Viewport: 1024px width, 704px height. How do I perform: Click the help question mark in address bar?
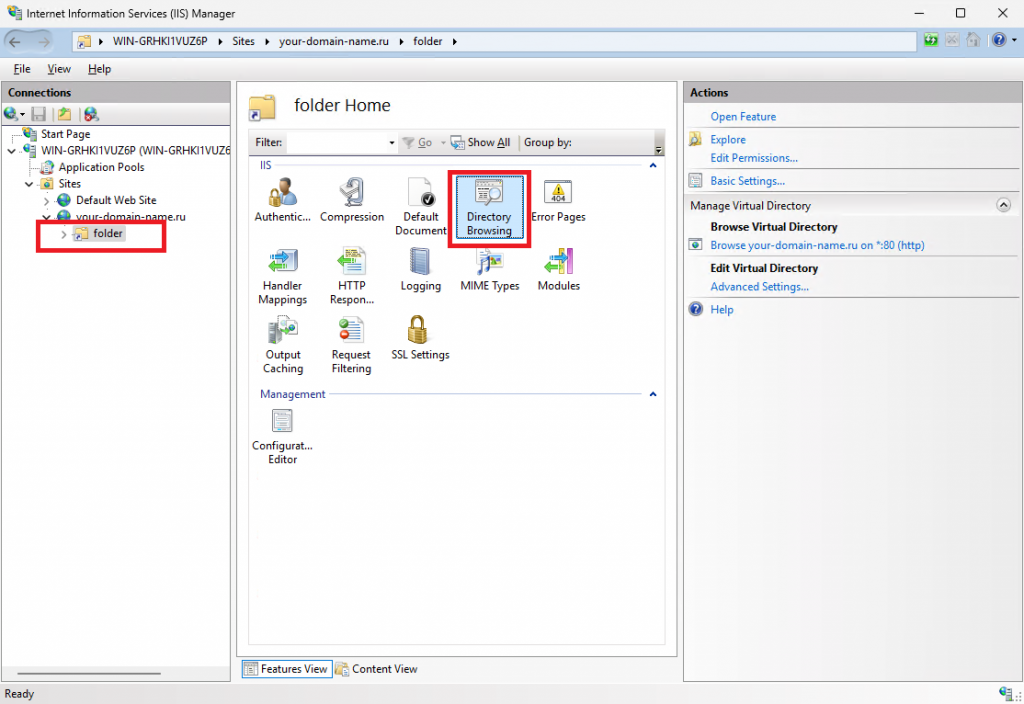pos(999,40)
